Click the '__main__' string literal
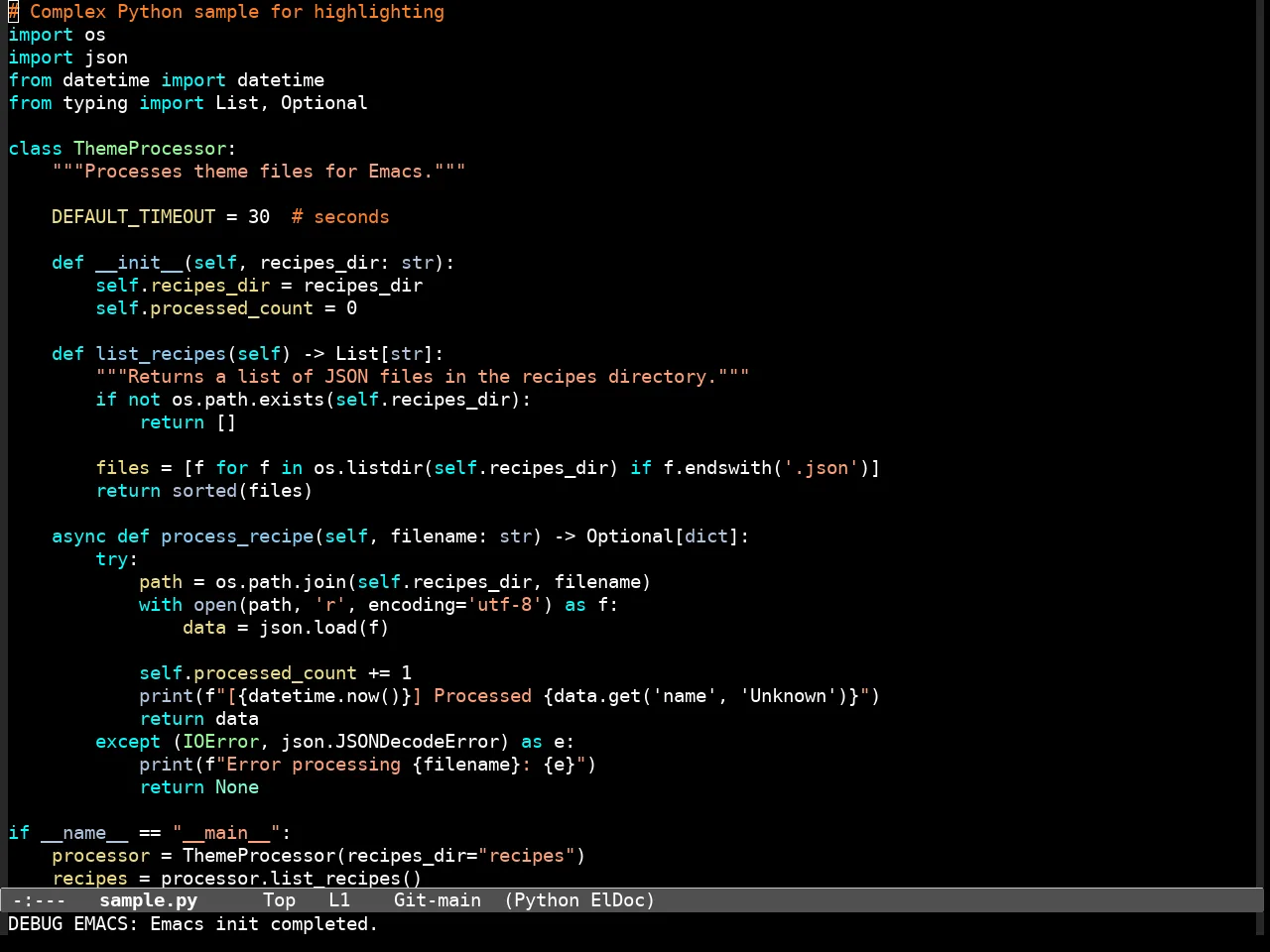 [x=226, y=833]
